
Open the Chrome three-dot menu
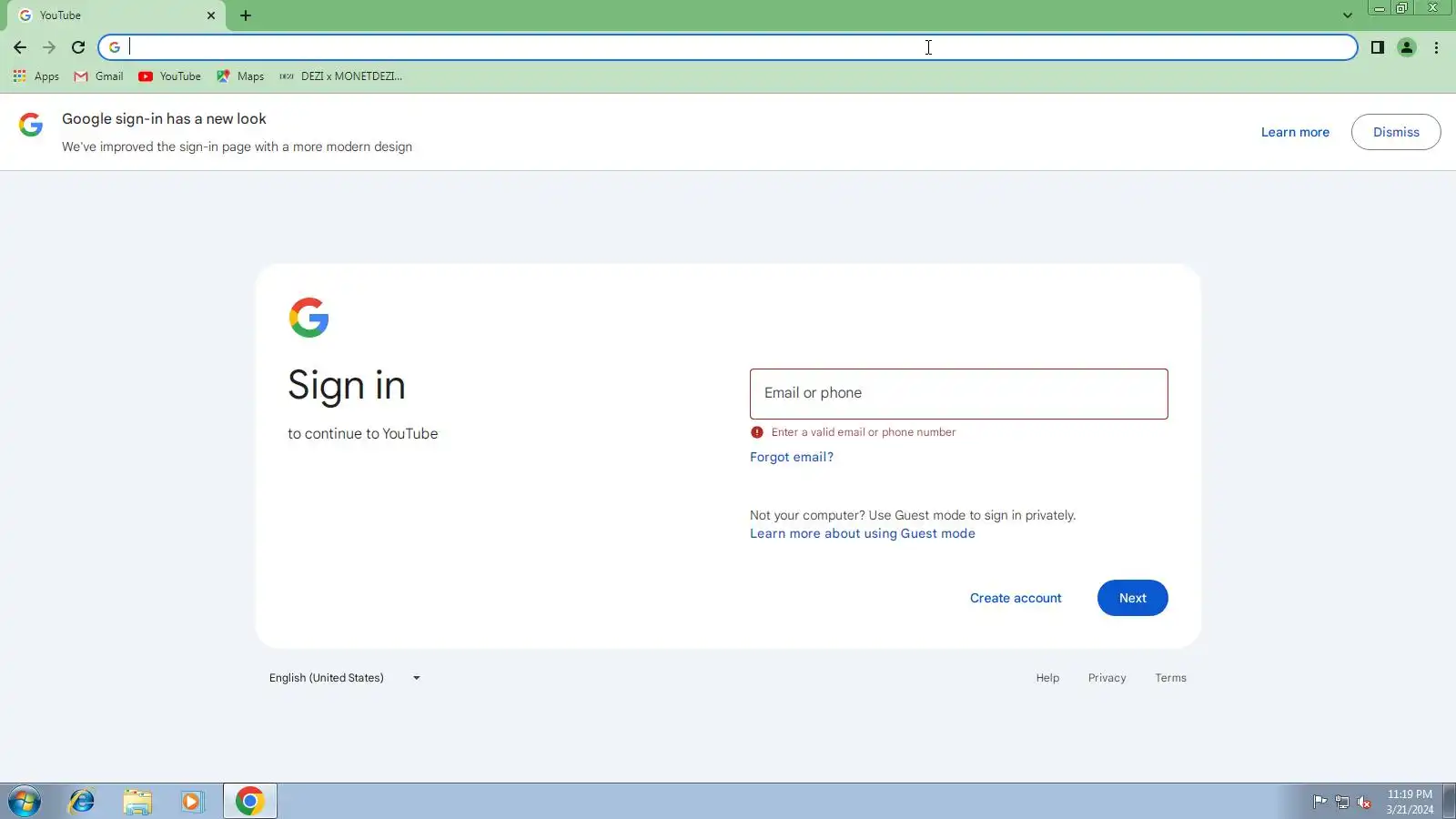click(x=1436, y=47)
